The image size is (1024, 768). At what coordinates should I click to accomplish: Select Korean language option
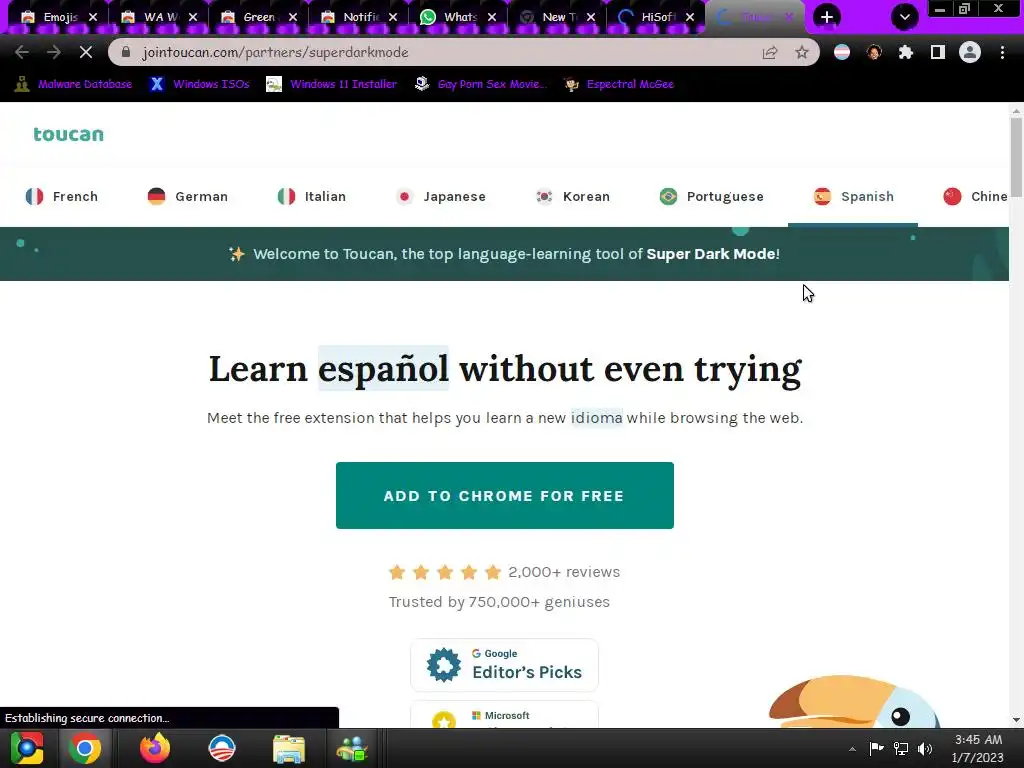click(573, 197)
